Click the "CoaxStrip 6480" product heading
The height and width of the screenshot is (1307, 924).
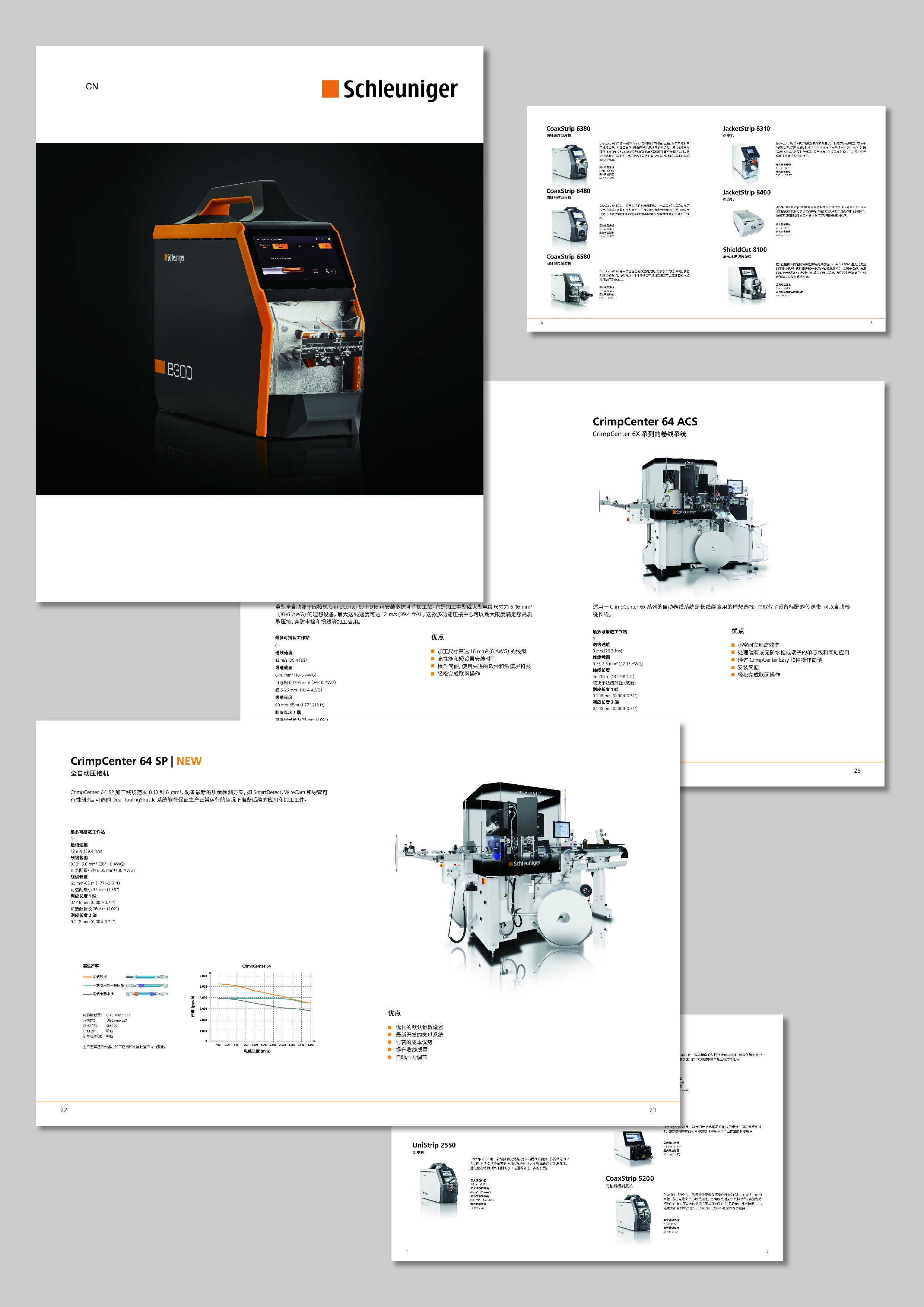(568, 191)
